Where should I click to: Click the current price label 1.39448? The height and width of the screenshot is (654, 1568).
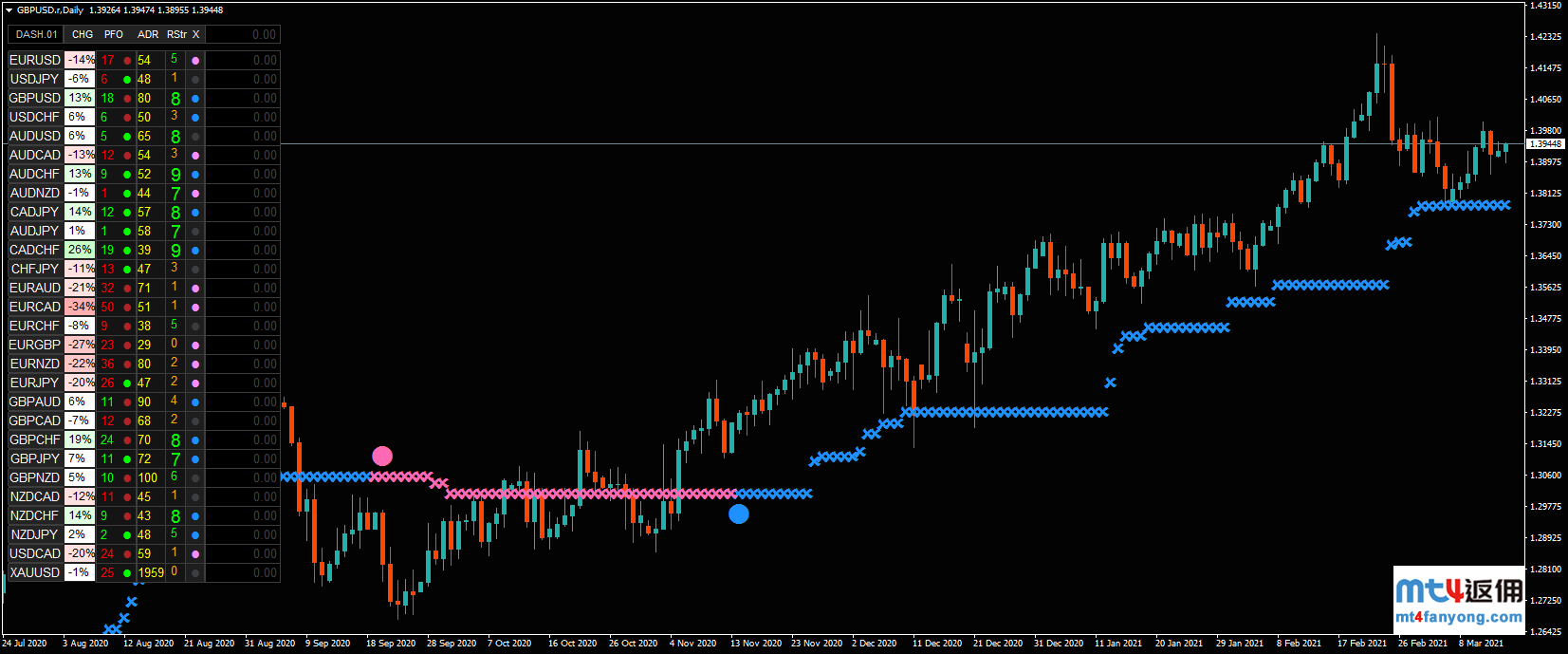(x=1545, y=144)
